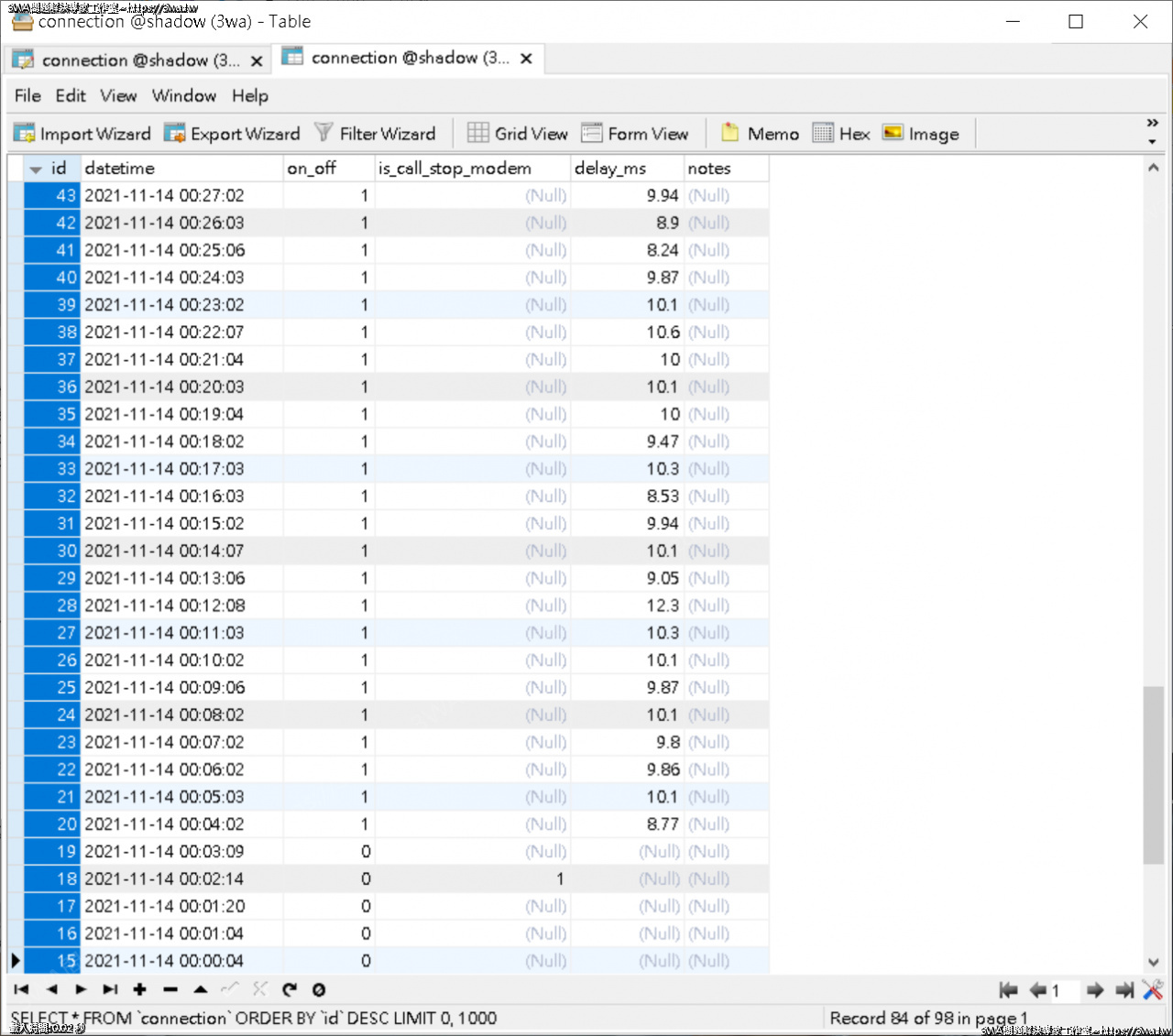The image size is (1173, 1036).
Task: Refresh the table data
Action: click(x=290, y=989)
